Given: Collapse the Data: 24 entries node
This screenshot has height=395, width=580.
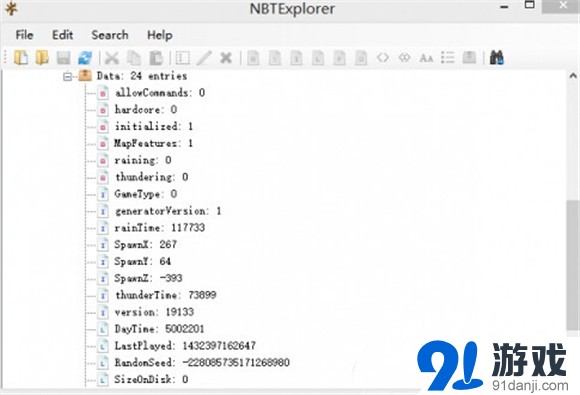Looking at the screenshot, I should (67, 77).
